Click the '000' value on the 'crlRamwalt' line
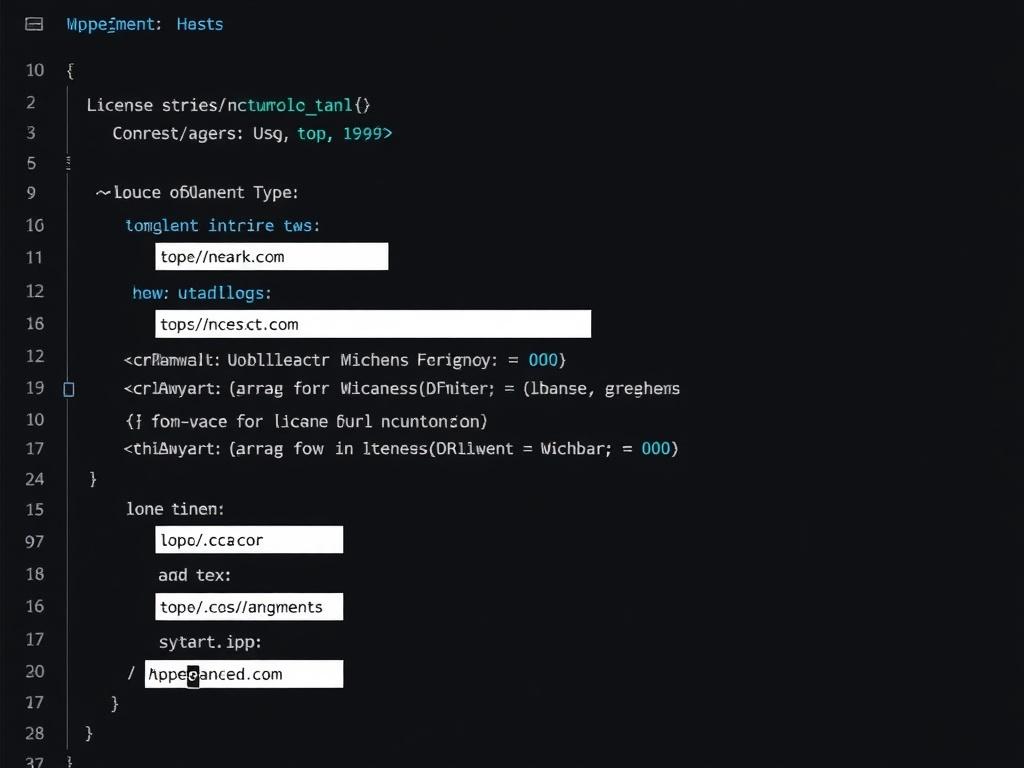This screenshot has height=768, width=1024. (544, 359)
